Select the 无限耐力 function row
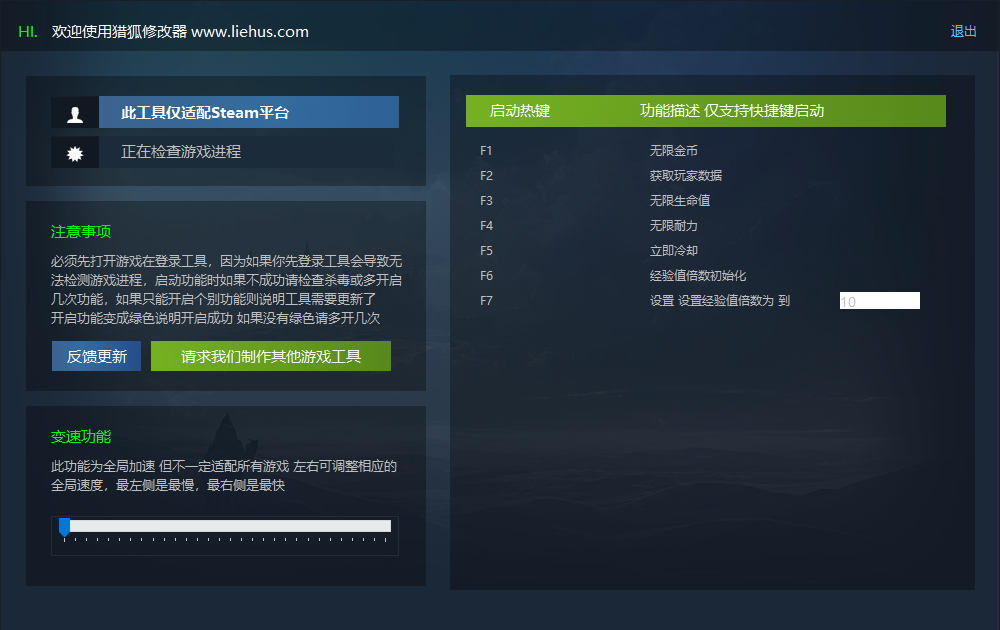The height and width of the screenshot is (630, 1000). pos(673,226)
